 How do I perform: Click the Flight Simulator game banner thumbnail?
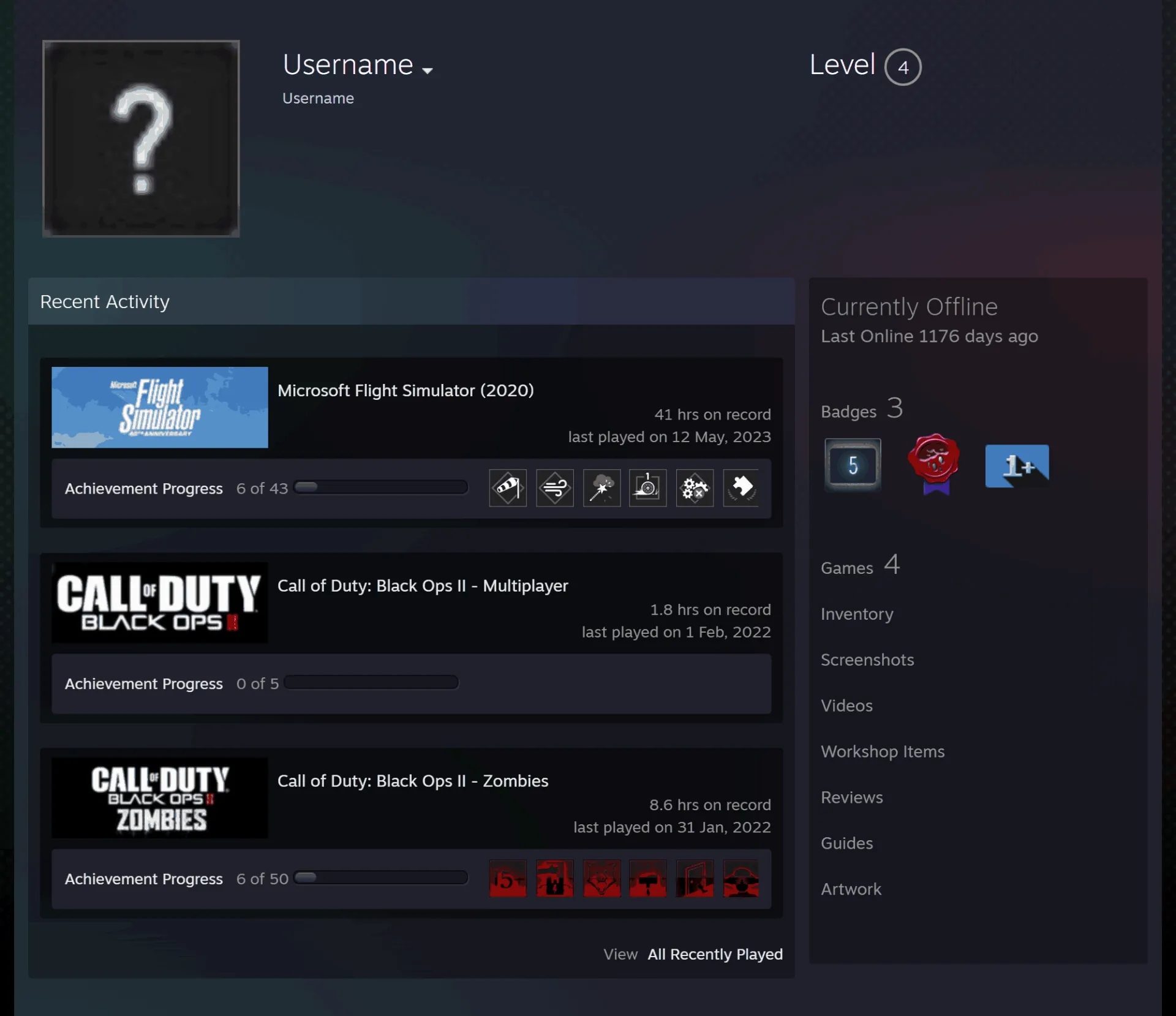click(x=160, y=407)
